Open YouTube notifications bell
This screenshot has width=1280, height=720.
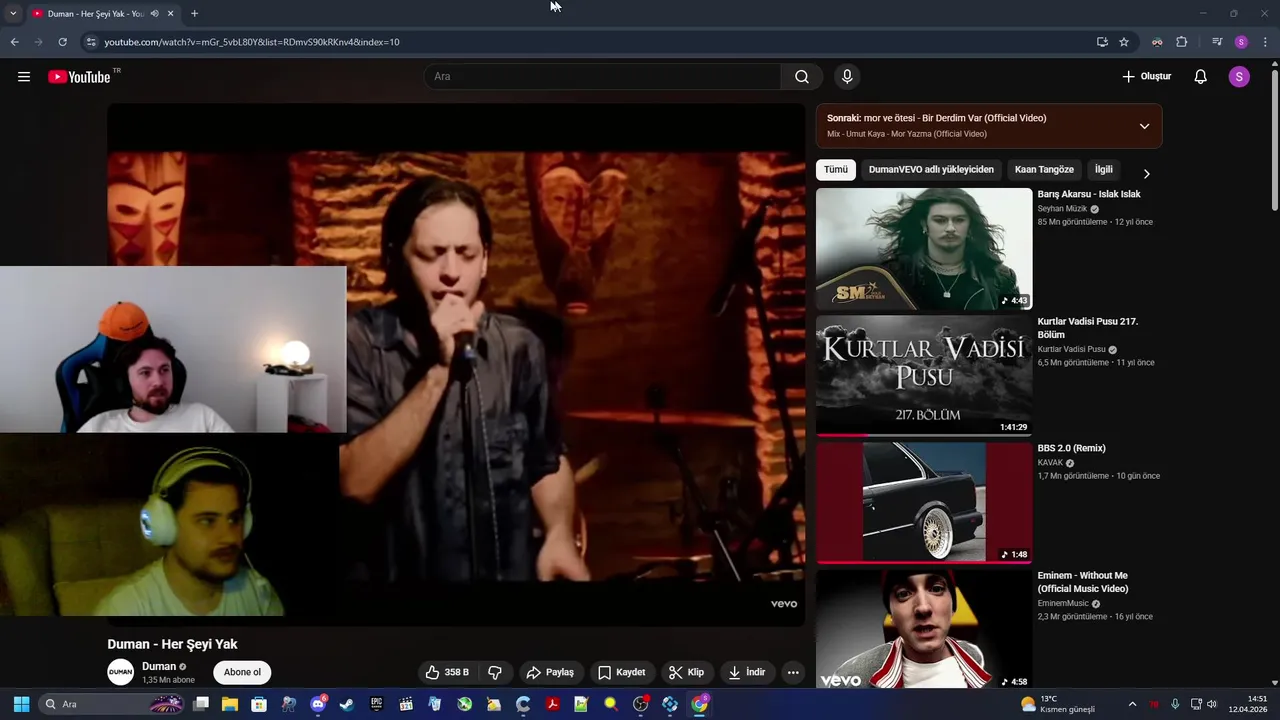tap(1201, 77)
